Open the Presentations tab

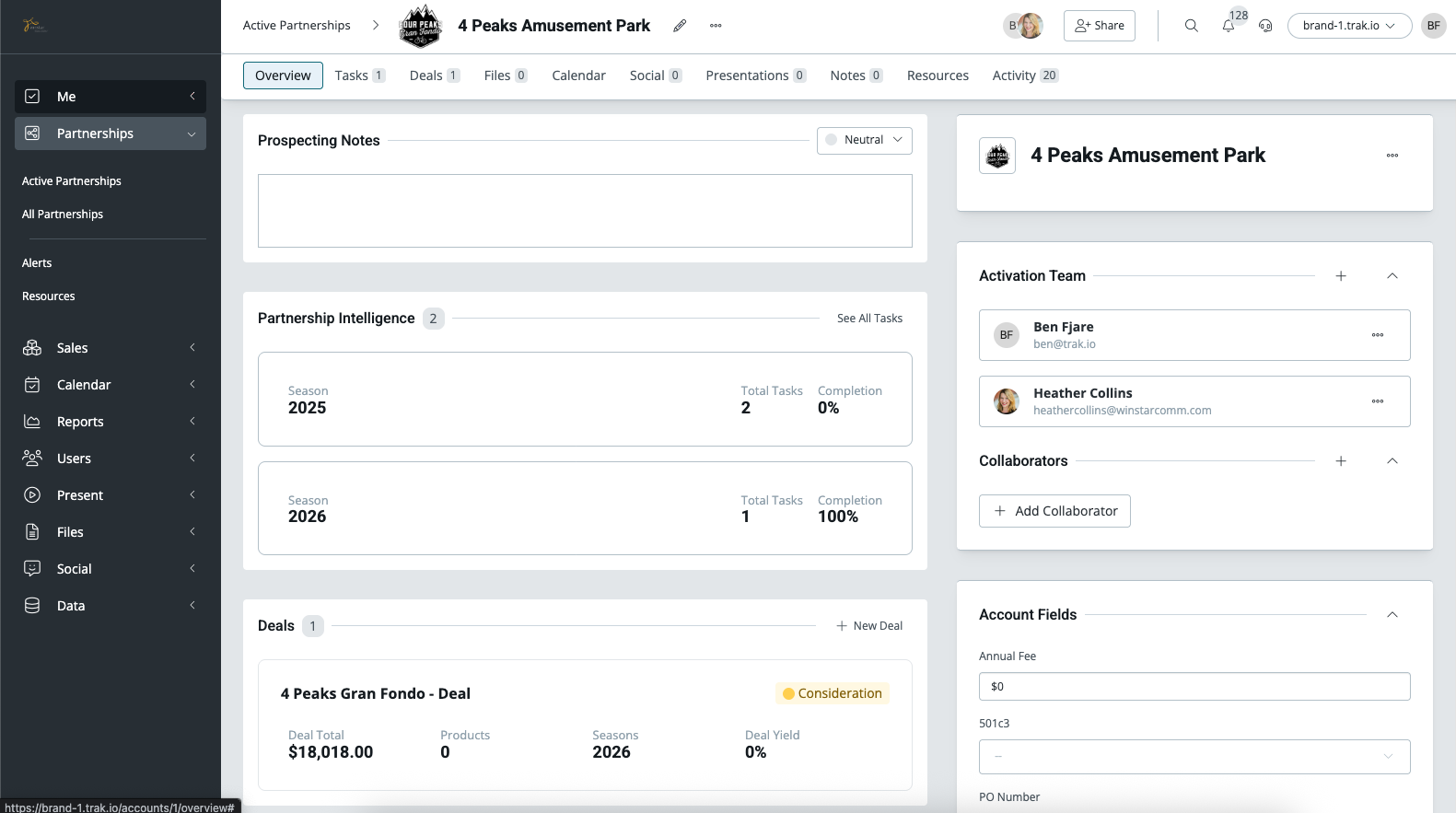pyautogui.click(x=756, y=75)
